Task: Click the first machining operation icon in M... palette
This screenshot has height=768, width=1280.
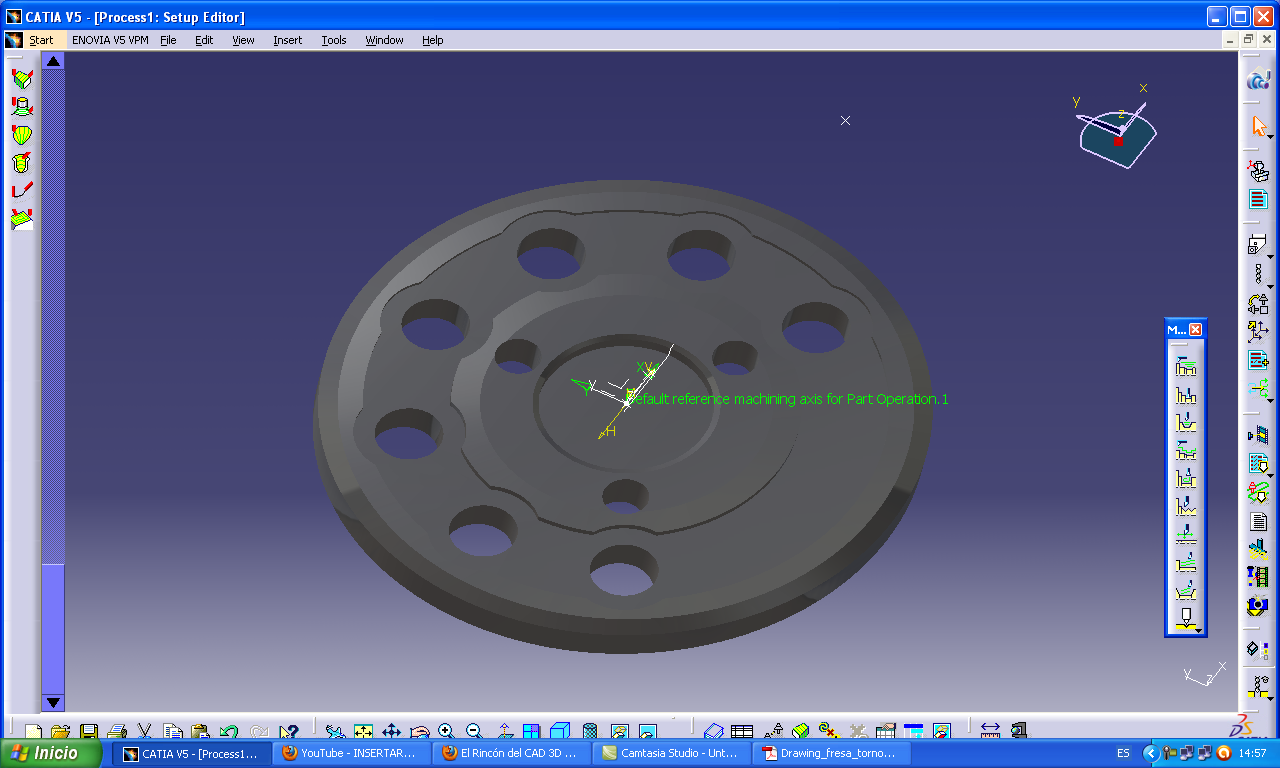Action: [x=1186, y=366]
